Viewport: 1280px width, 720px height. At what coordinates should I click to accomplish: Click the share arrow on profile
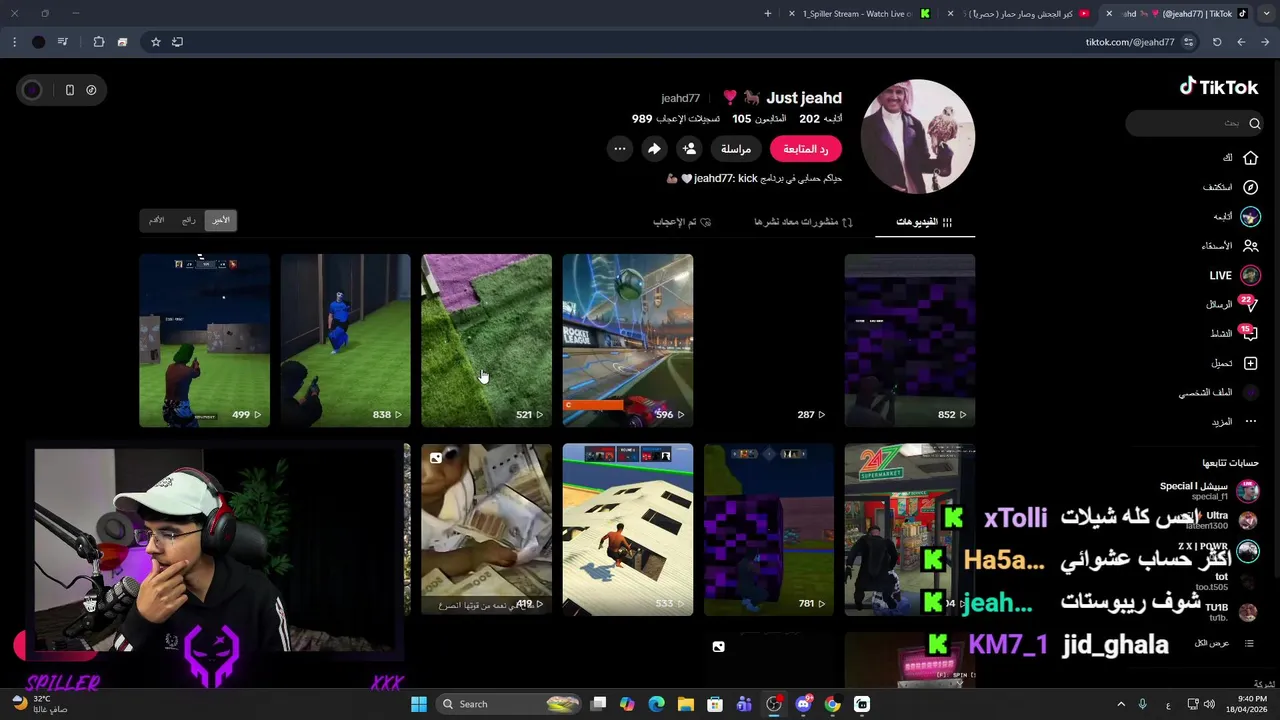point(654,149)
